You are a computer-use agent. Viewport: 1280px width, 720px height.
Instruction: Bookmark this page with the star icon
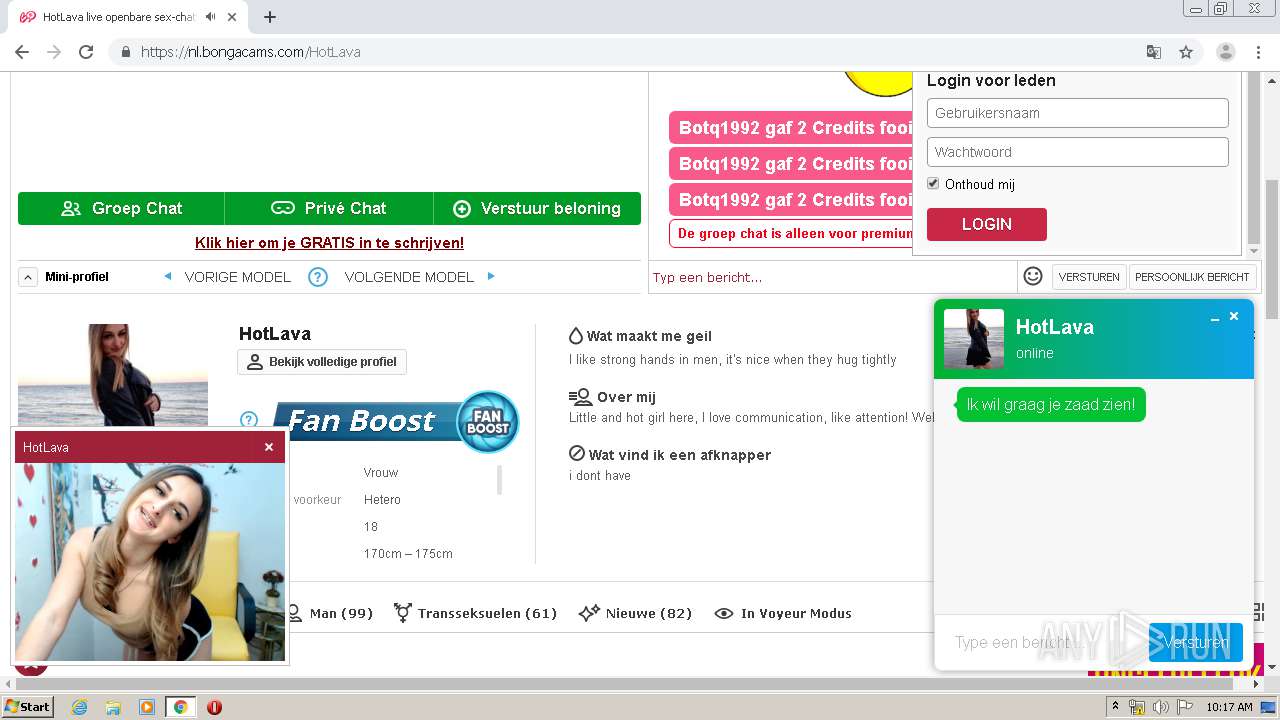tap(1186, 52)
